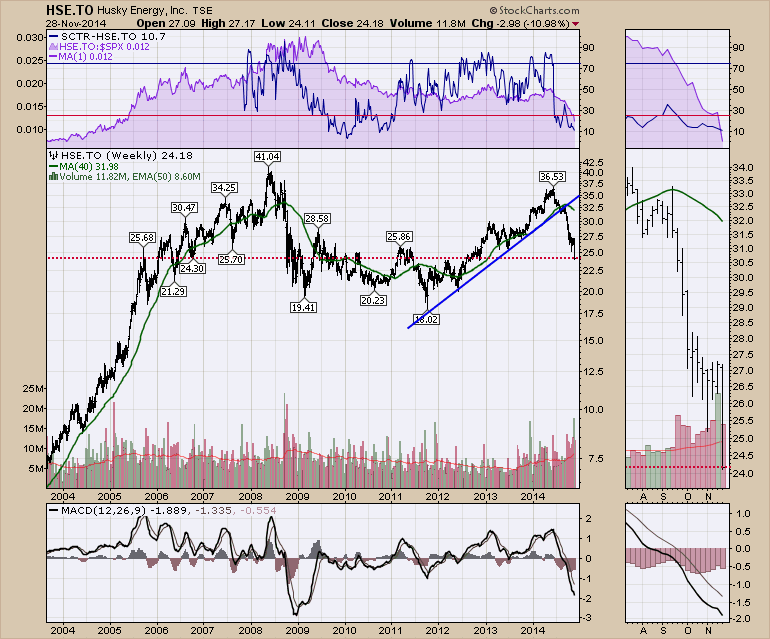This screenshot has height=639, width=770.
Task: Click the 24.30 low price label
Action: point(192,269)
